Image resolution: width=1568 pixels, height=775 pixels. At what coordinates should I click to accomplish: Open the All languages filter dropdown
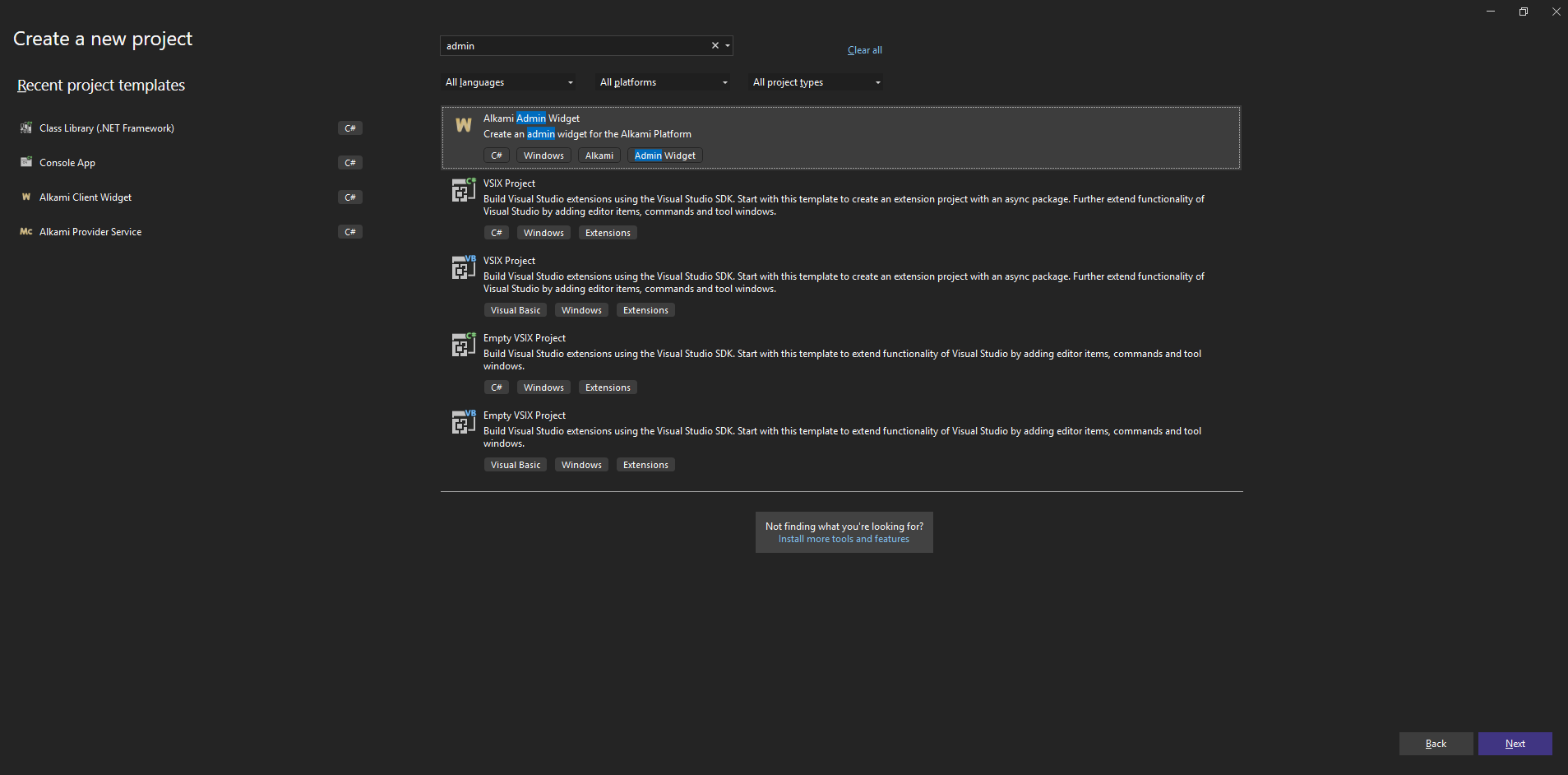click(509, 82)
